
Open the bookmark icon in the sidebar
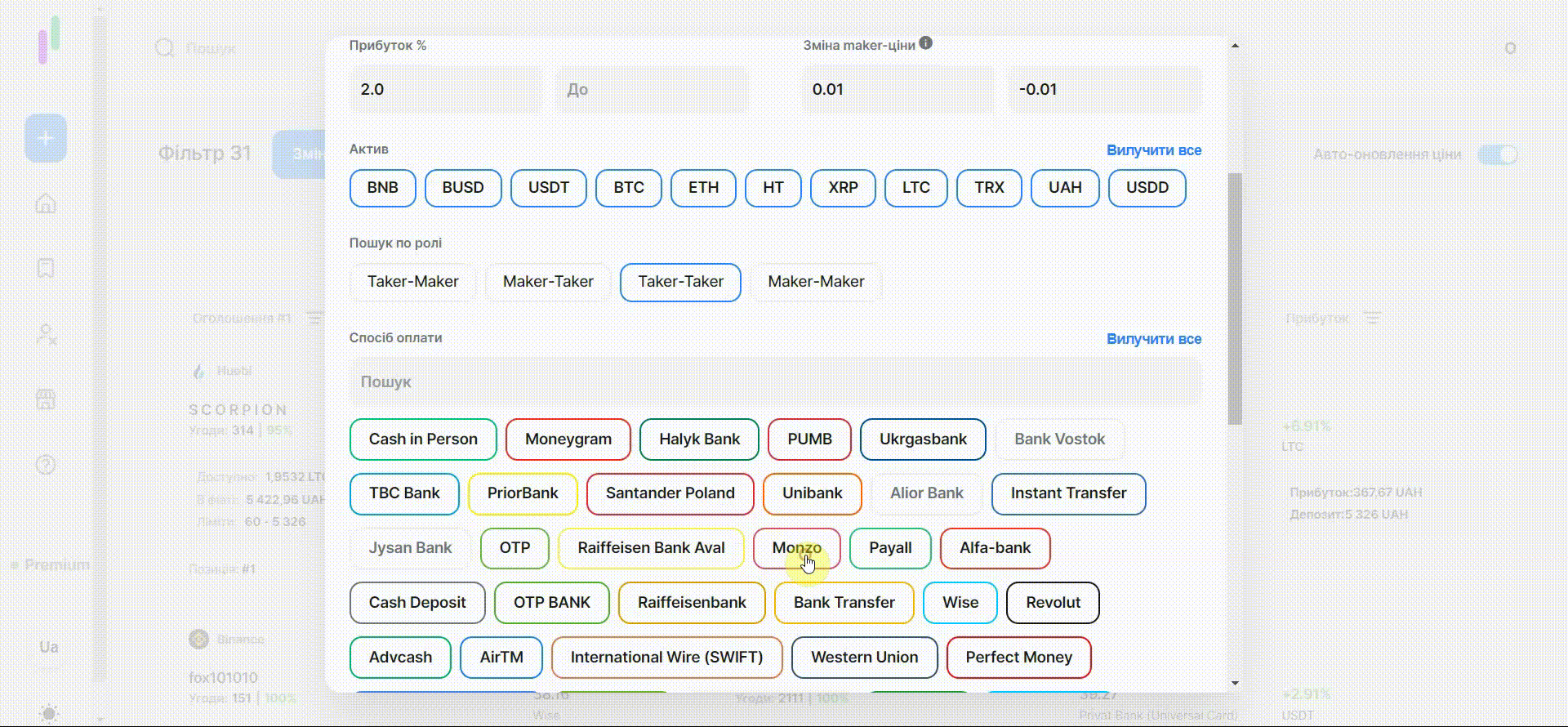[x=46, y=269]
